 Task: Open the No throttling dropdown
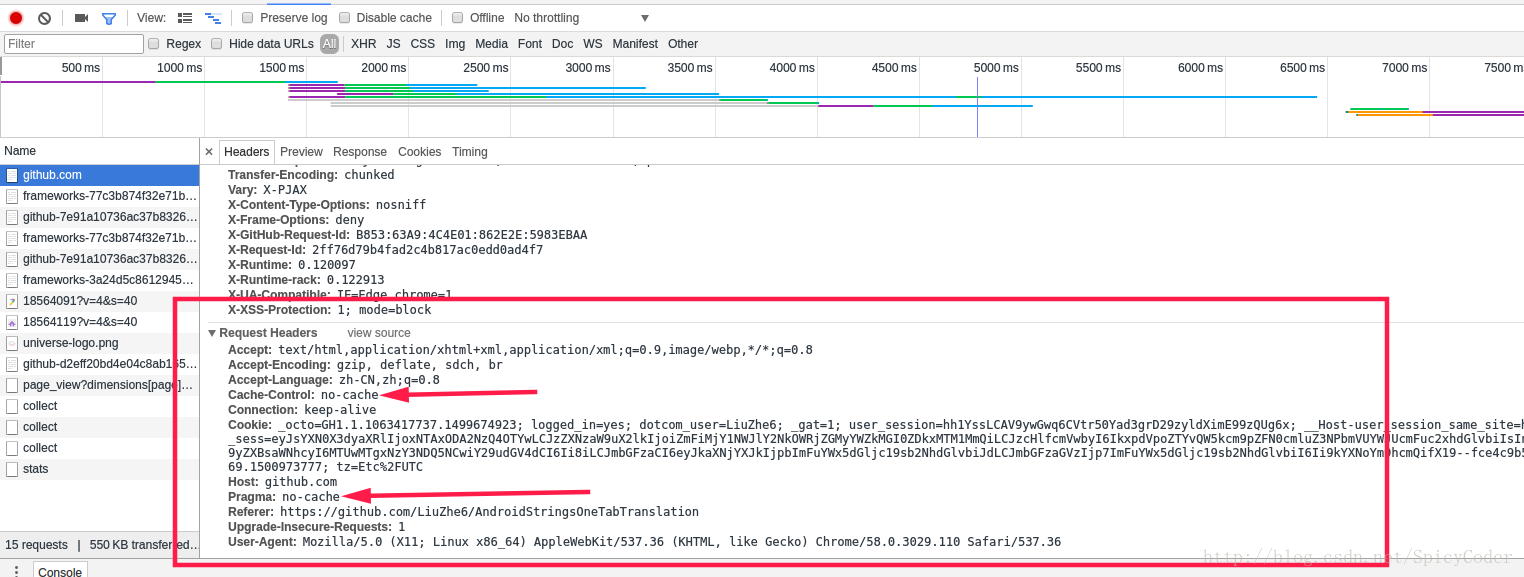coord(581,18)
